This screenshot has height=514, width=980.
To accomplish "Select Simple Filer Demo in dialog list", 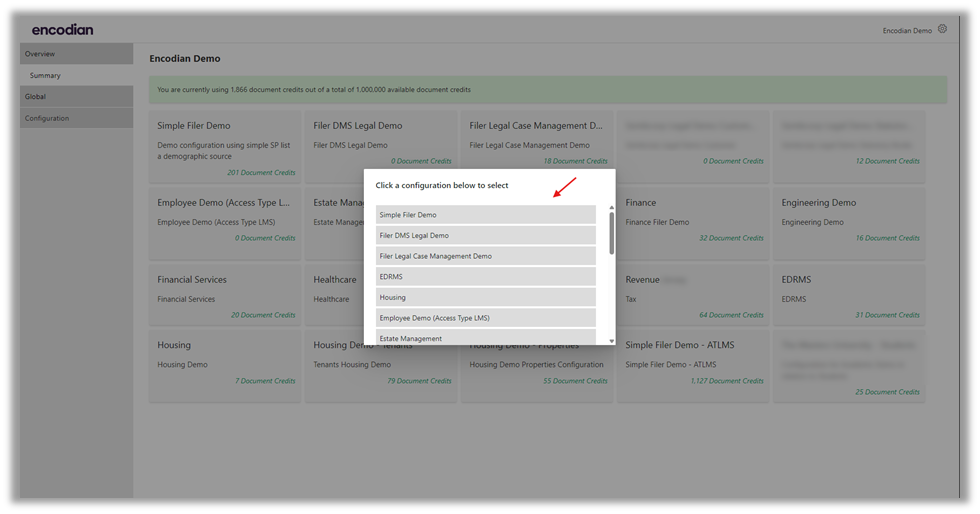I will tap(486, 215).
